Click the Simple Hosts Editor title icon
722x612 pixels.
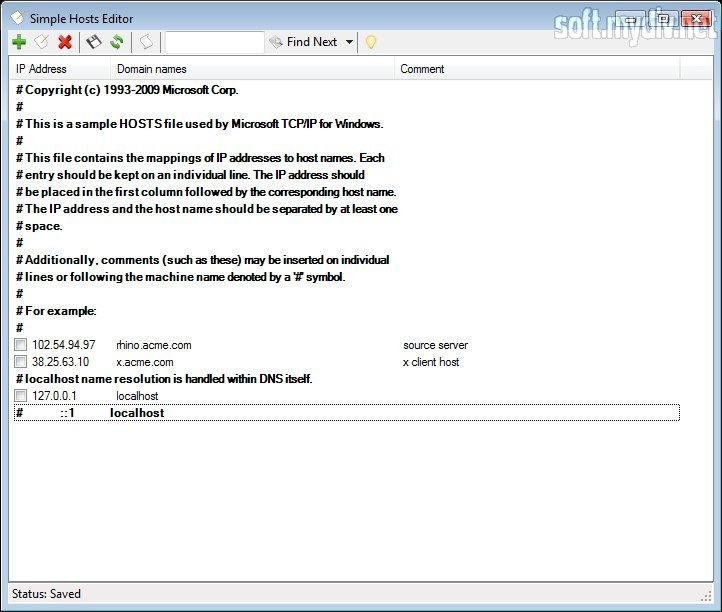point(17,18)
